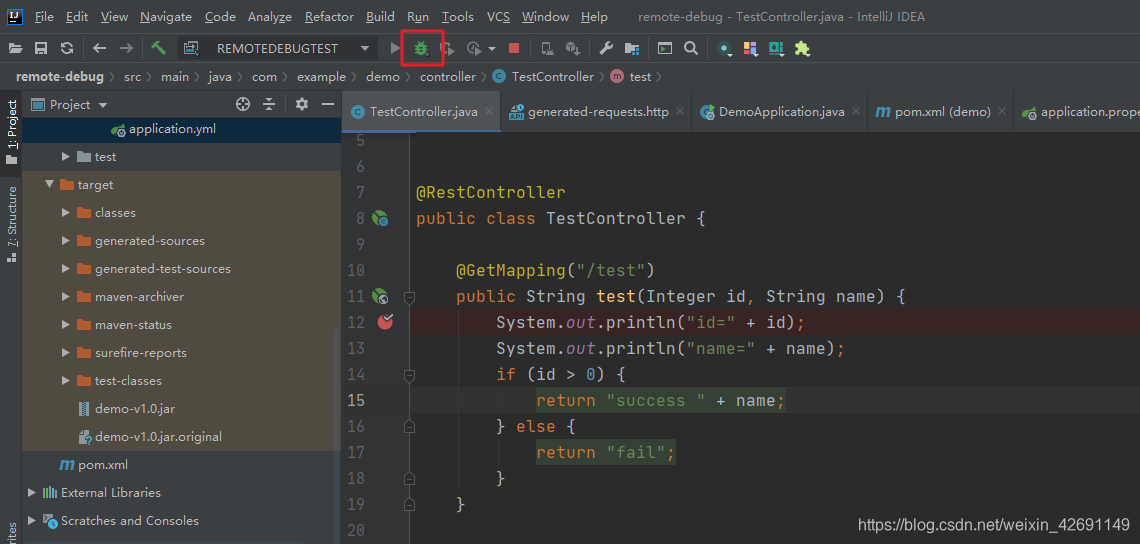
Task: Collapse the target folder
Action: tap(49, 184)
